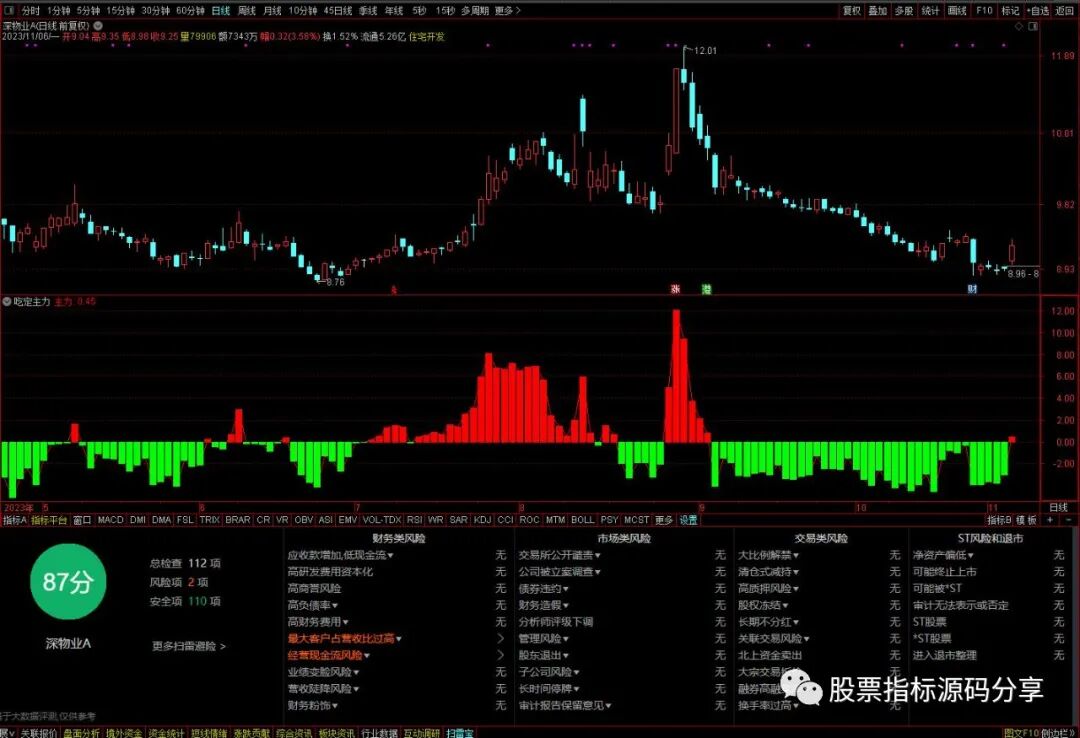The width and height of the screenshot is (1080, 738).
Task: Open the 更多 periods dropdown
Action: click(x=508, y=10)
